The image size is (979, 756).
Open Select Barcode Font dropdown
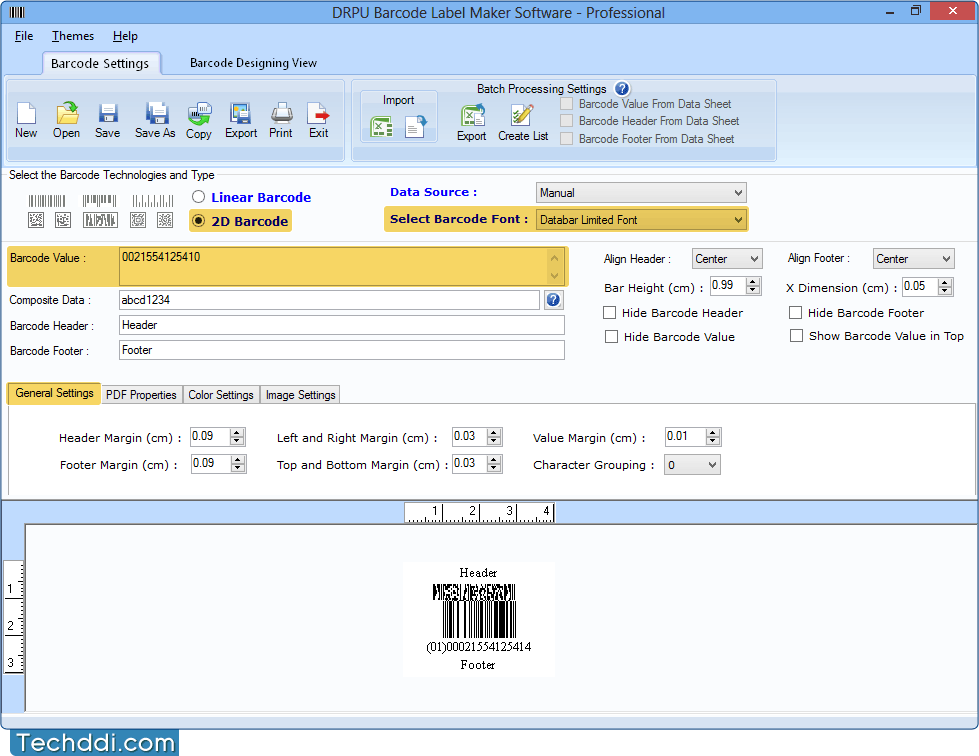click(641, 219)
